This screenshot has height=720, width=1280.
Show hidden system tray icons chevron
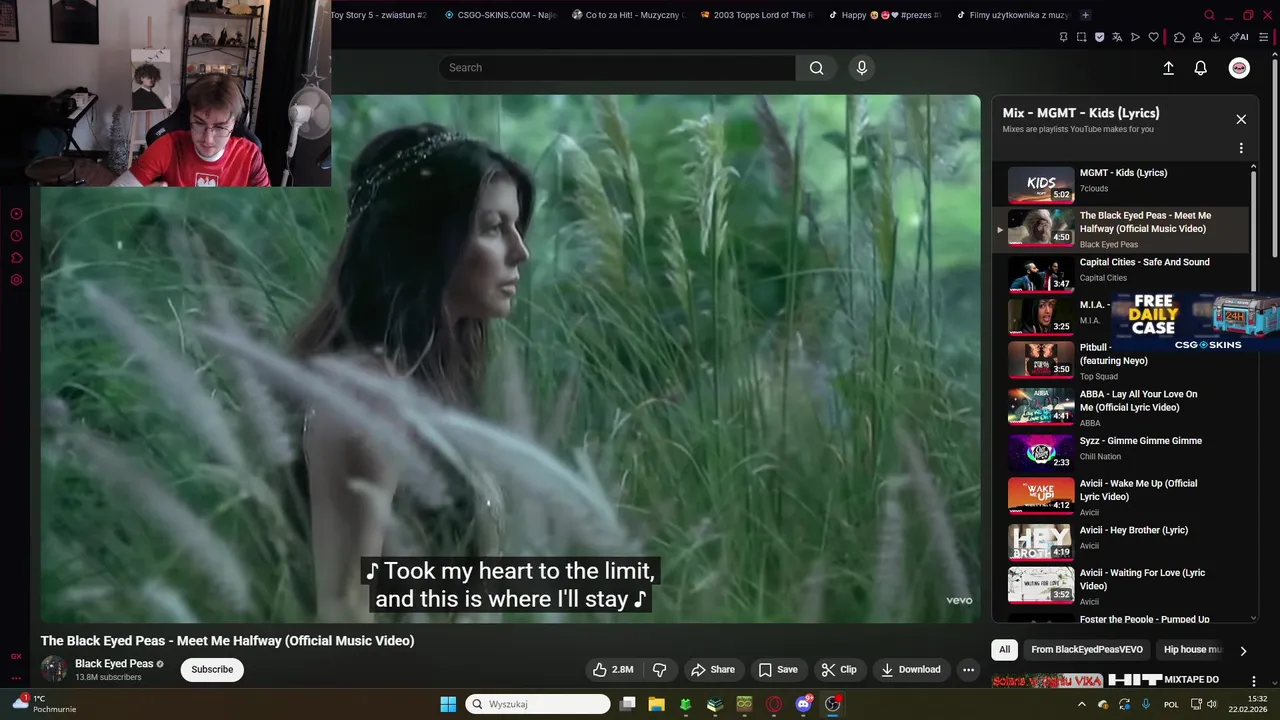point(1081,705)
